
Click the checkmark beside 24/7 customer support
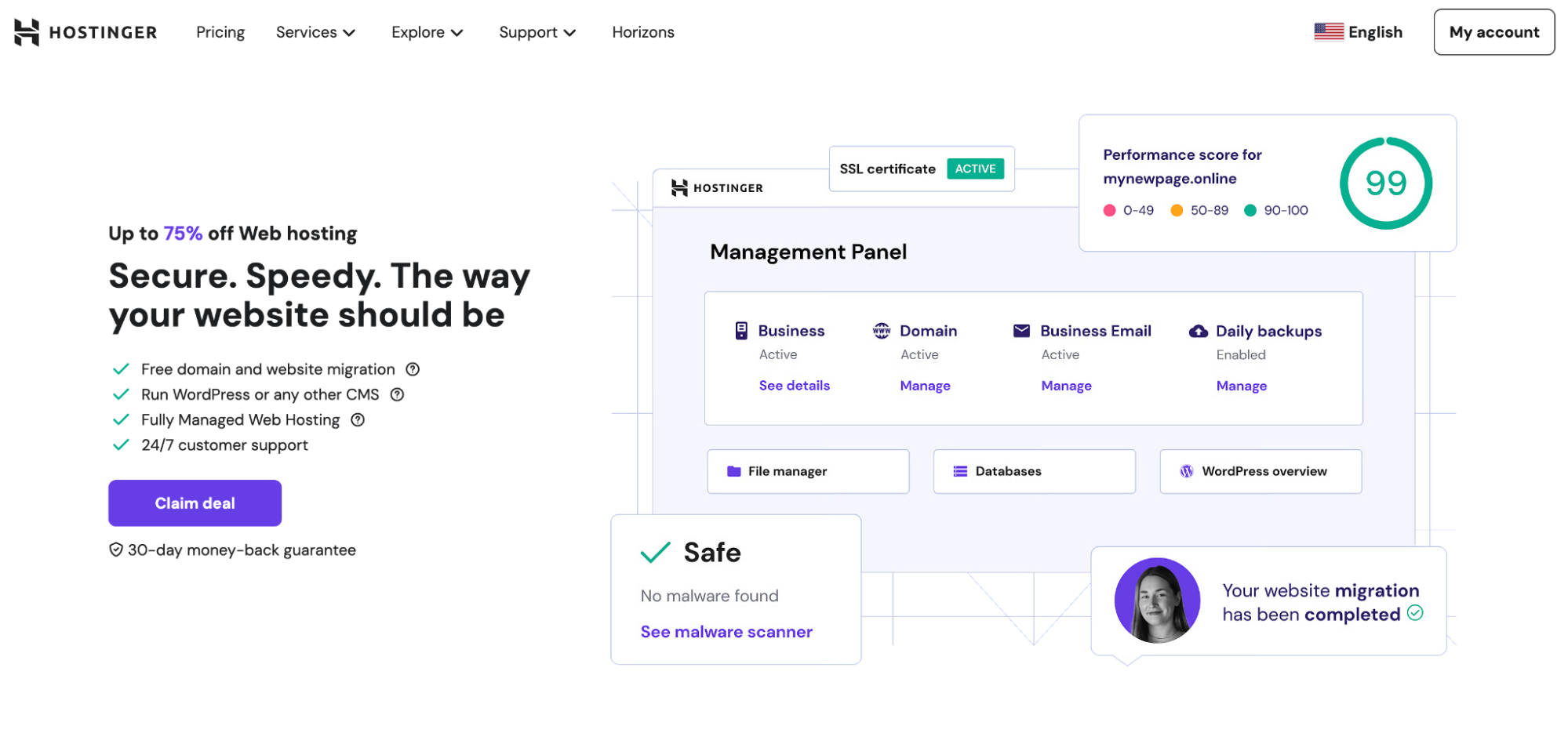tap(122, 445)
